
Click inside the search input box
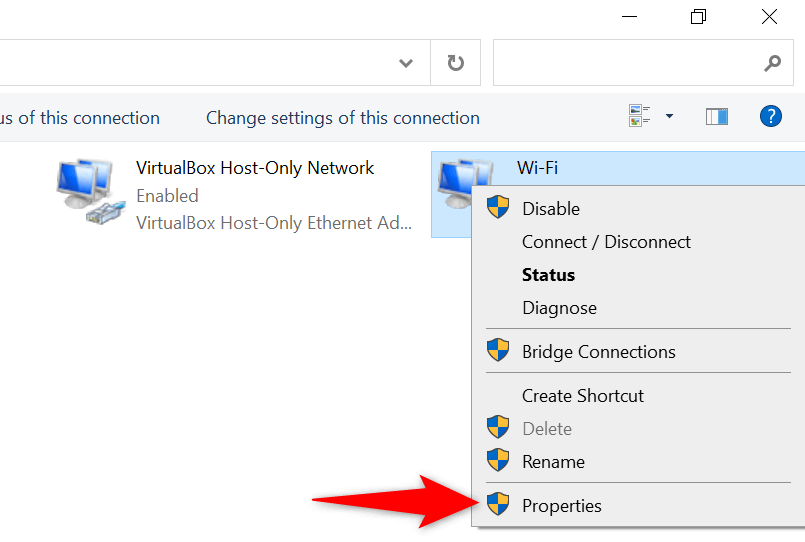(625, 63)
